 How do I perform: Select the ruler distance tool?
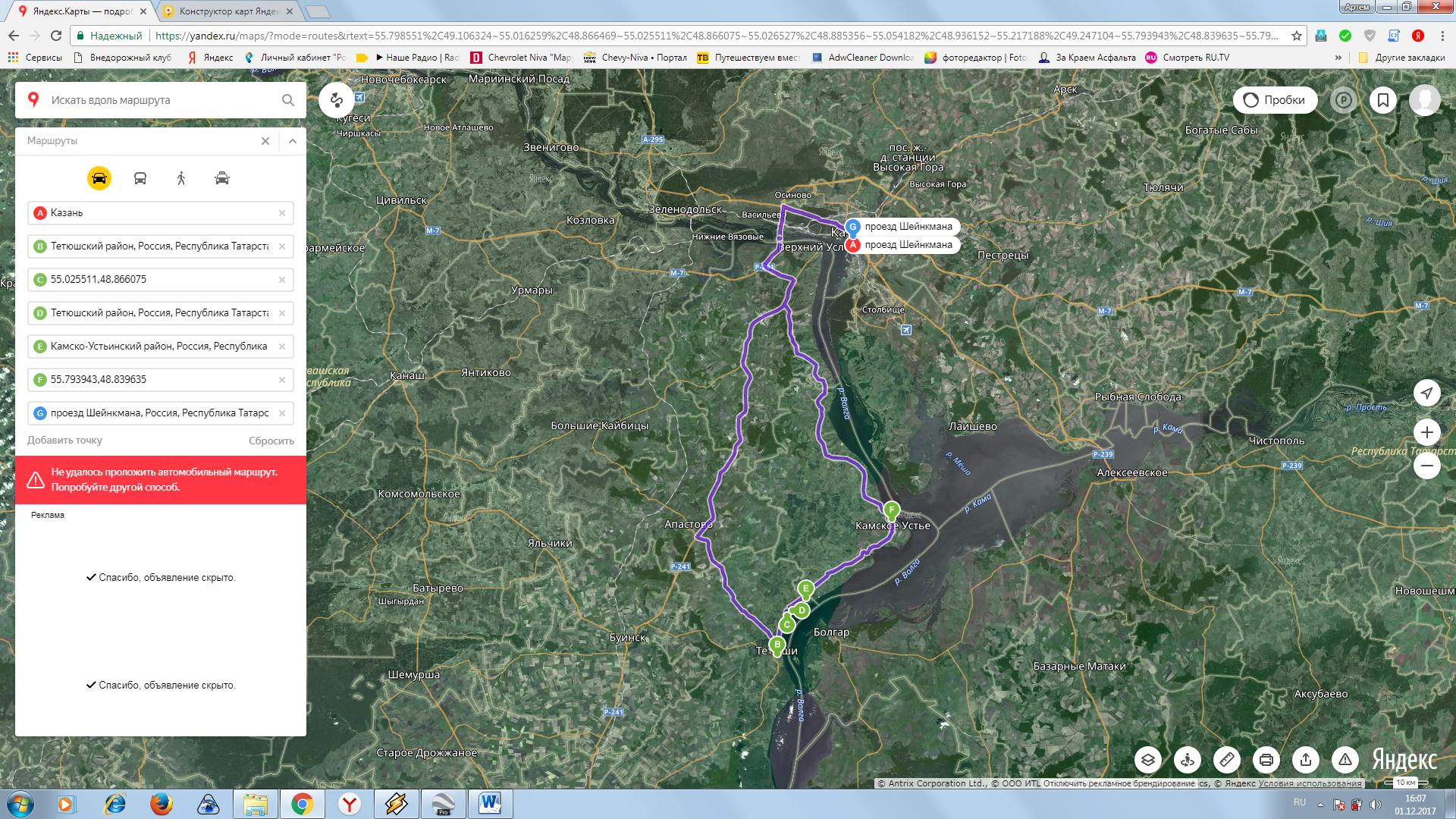tap(1227, 759)
